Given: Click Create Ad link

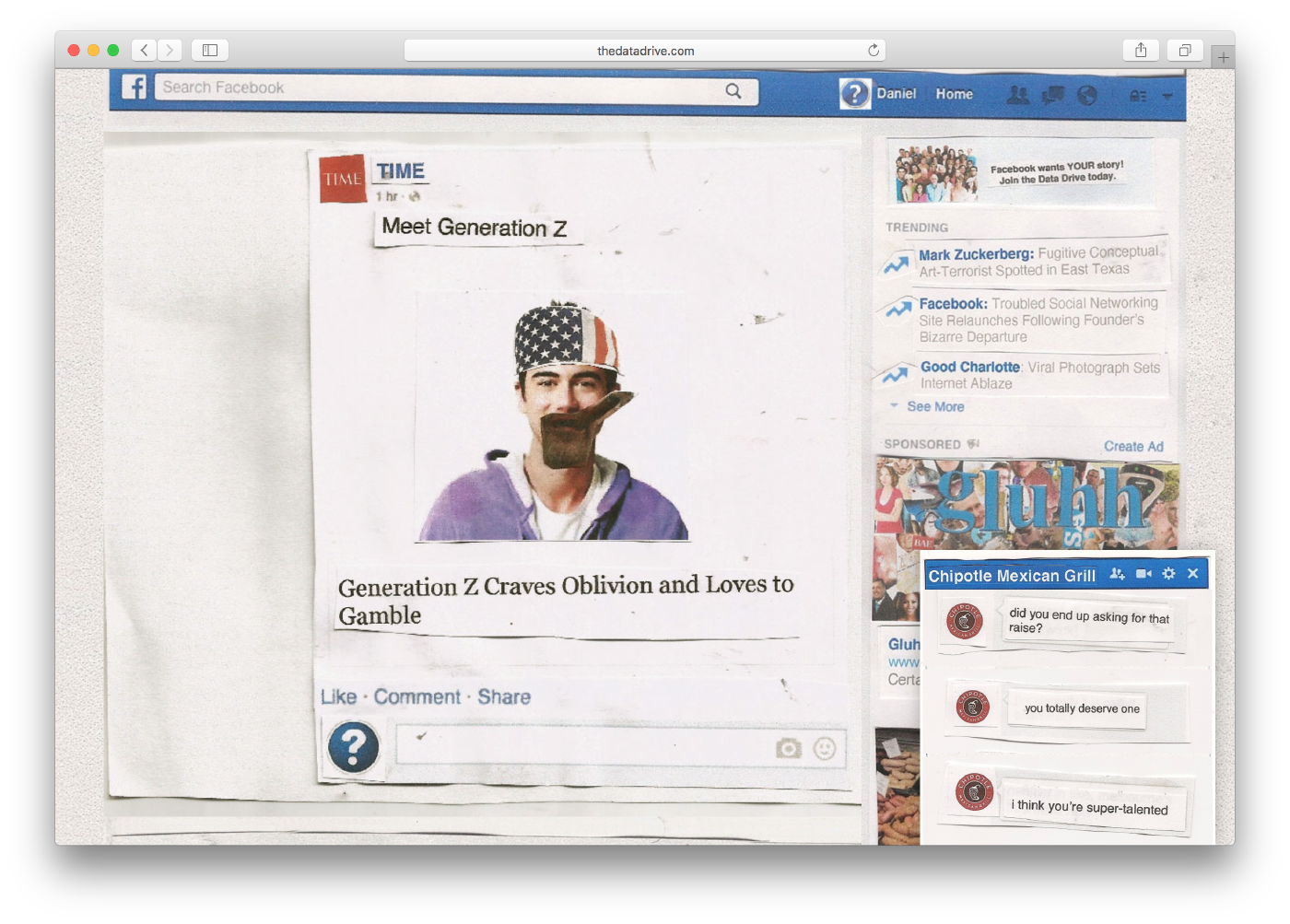Looking at the screenshot, I should [x=1133, y=447].
